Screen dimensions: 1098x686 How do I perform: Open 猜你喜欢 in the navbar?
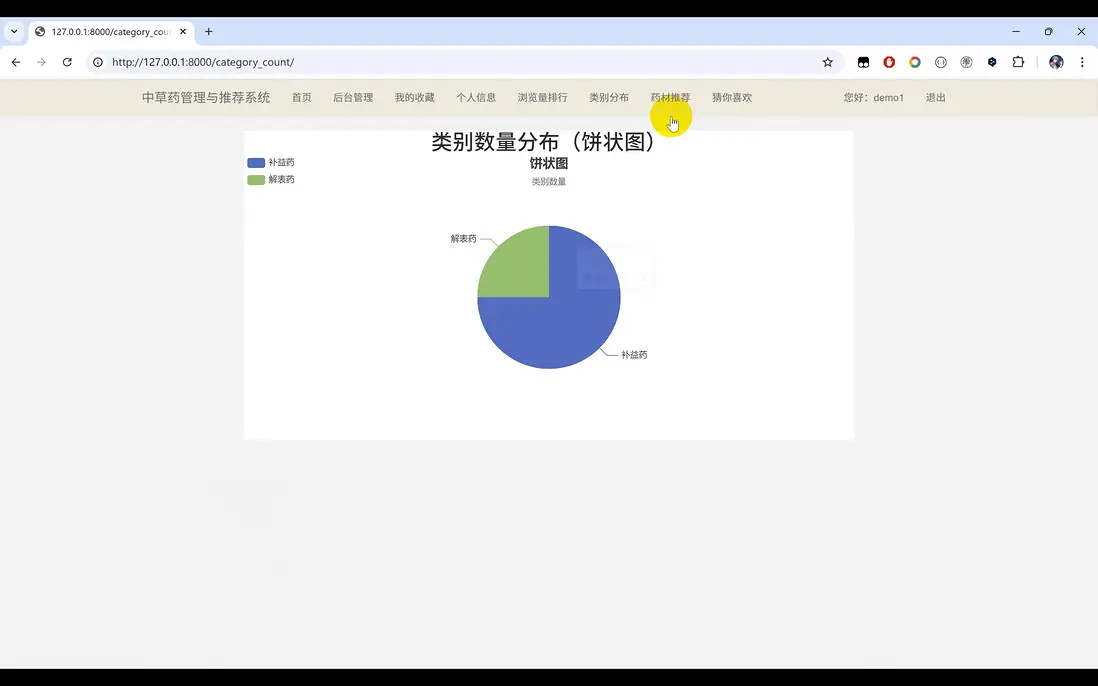(732, 97)
